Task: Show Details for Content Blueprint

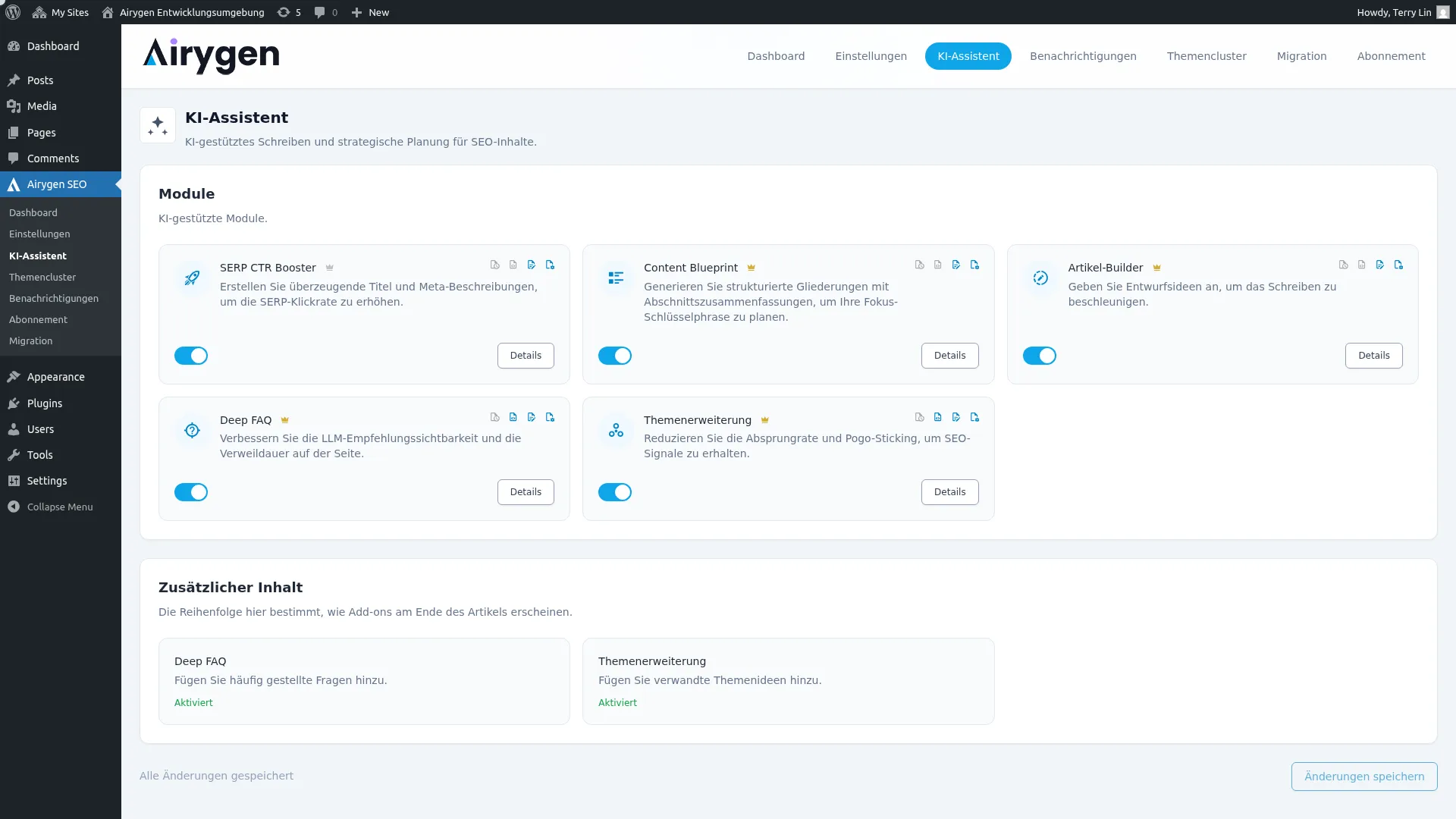Action: [949, 356]
